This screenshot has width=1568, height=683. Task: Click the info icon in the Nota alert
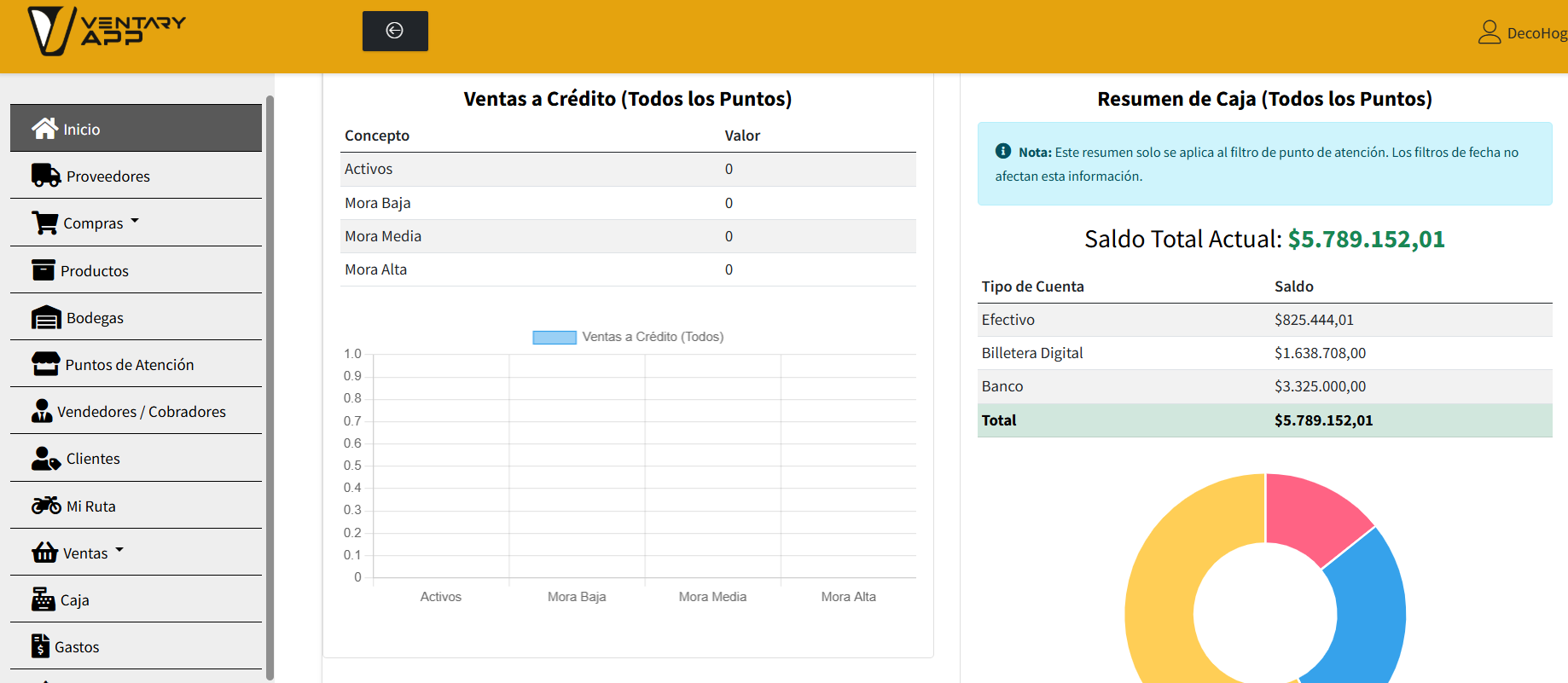[1003, 151]
